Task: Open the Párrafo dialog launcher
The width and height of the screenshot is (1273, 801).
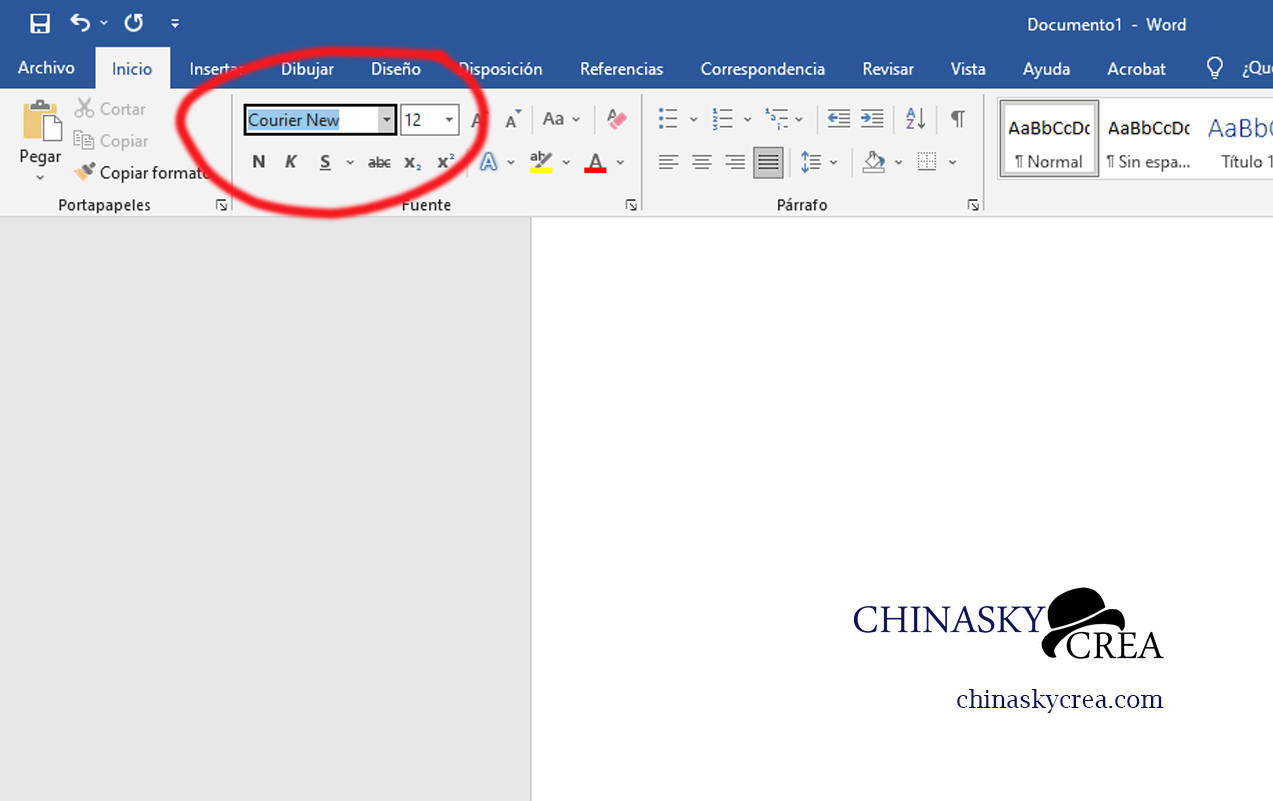Action: (972, 204)
